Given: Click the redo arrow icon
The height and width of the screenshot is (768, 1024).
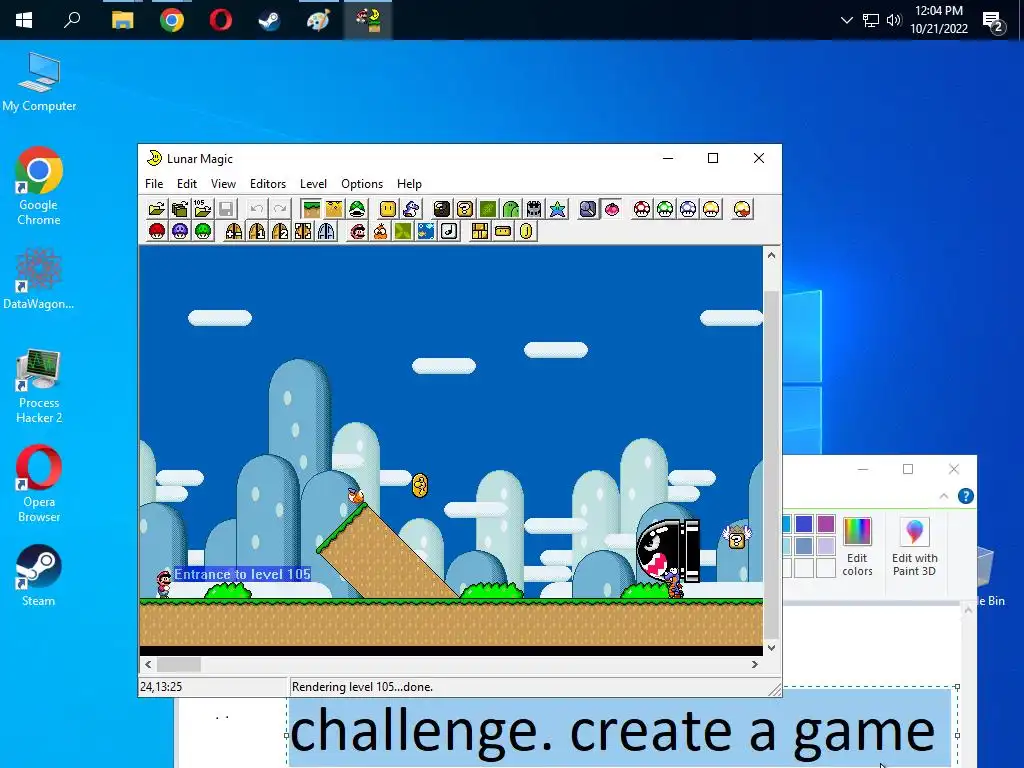Looking at the screenshot, I should point(280,209).
